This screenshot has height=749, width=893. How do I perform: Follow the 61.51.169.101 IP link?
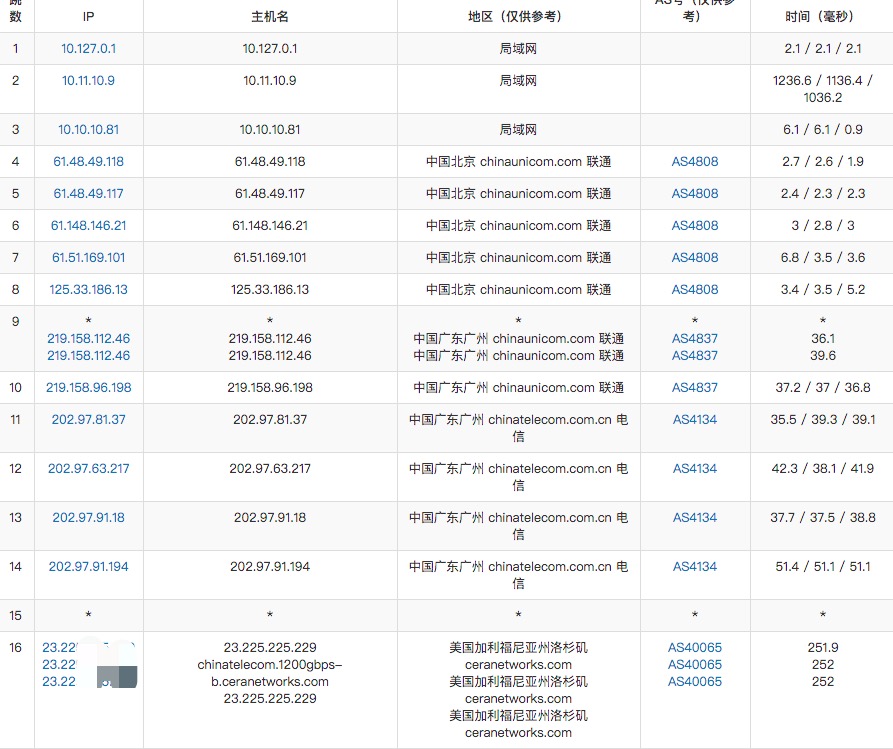[88, 257]
